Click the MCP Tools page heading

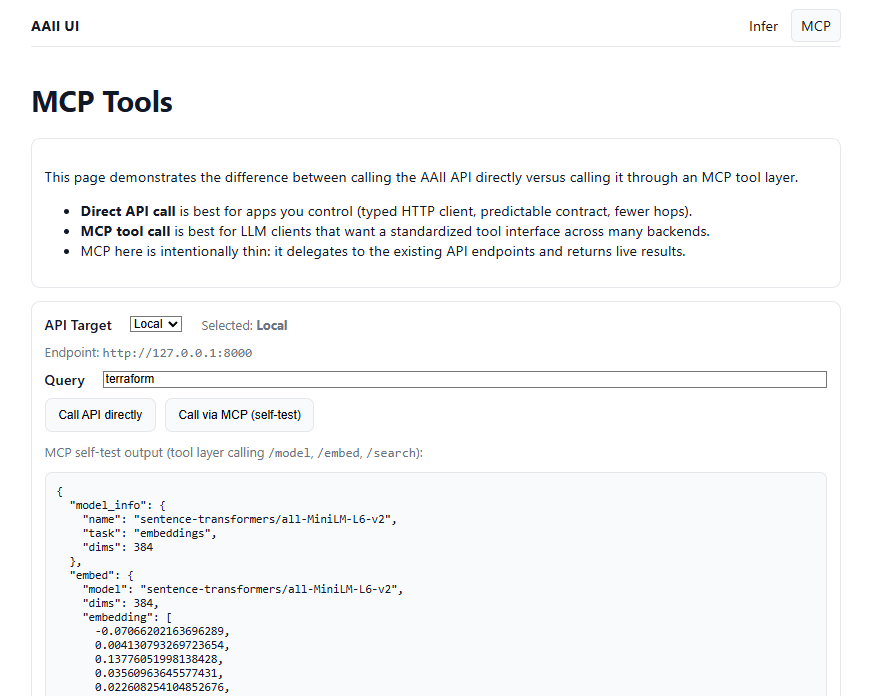point(102,102)
